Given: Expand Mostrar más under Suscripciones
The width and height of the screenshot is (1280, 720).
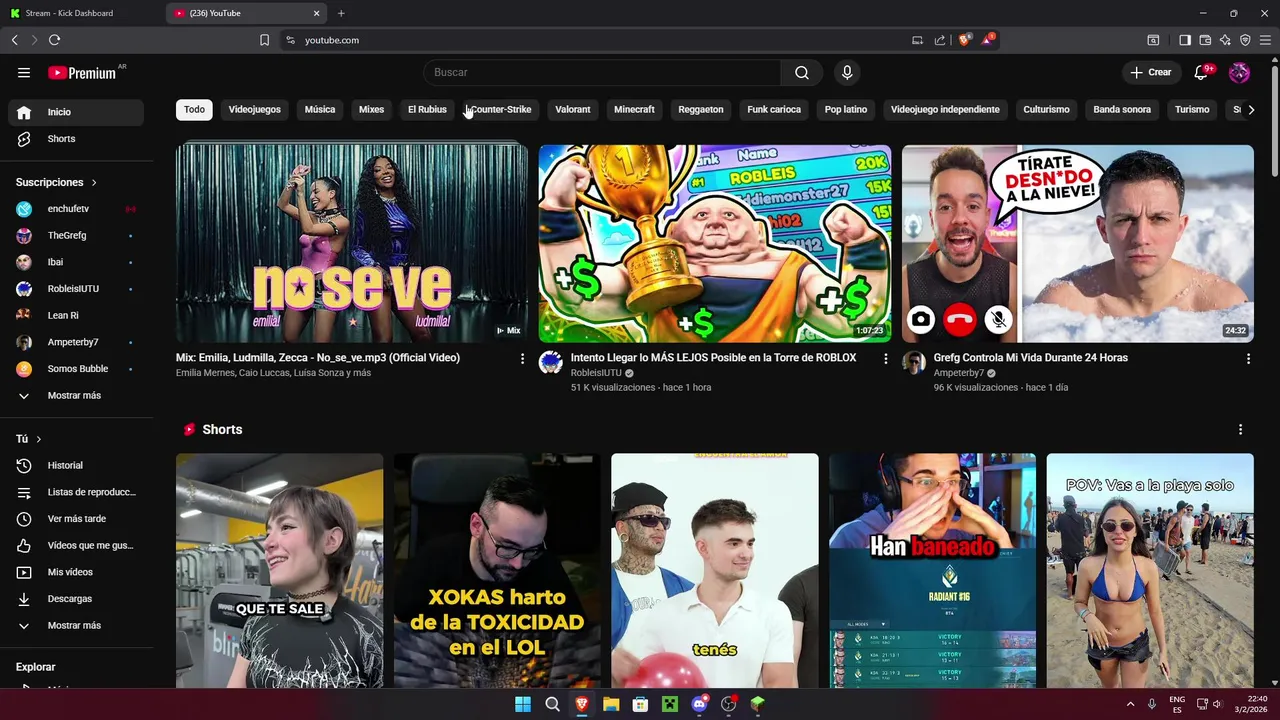Looking at the screenshot, I should (76, 396).
